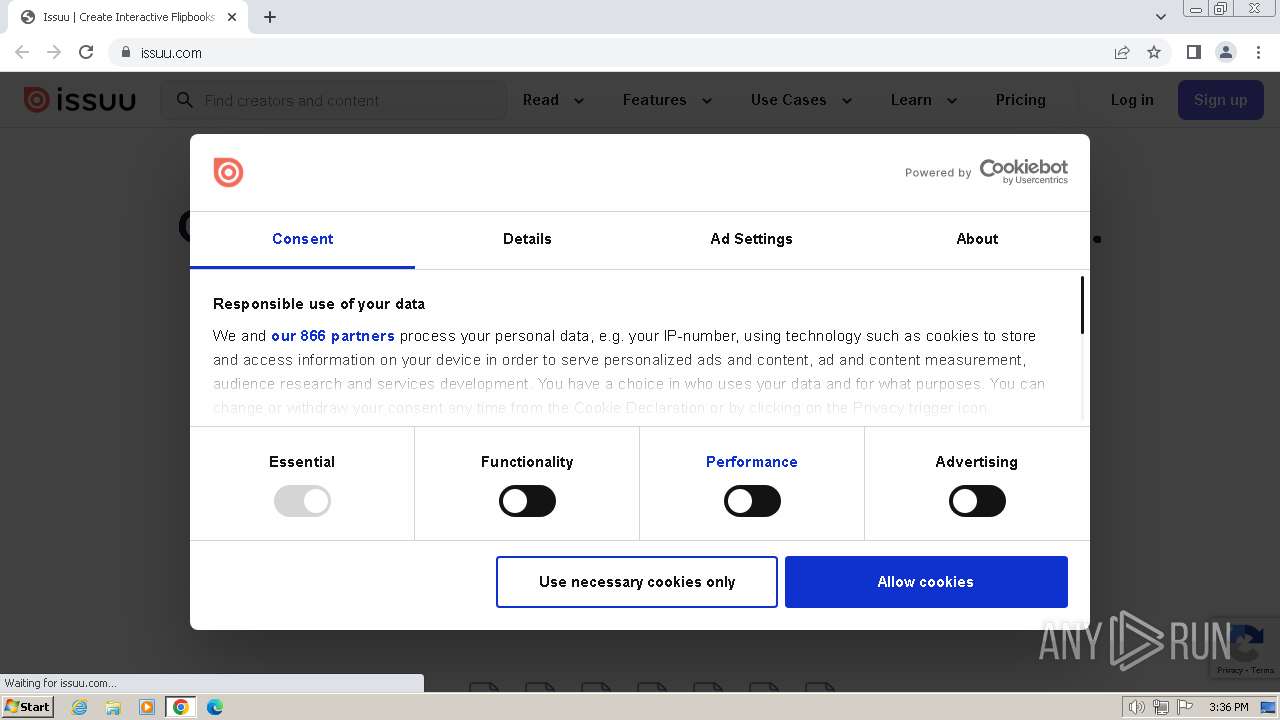The width and height of the screenshot is (1280, 720).
Task: Click the volume speaker tray icon
Action: [x=1136, y=707]
